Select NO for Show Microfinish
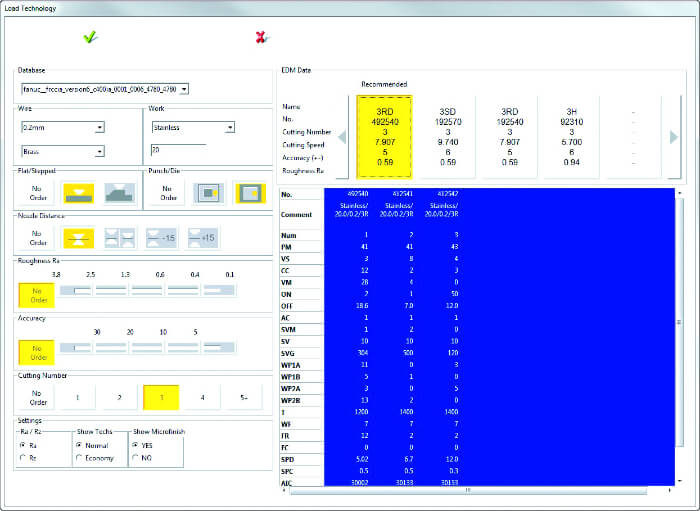The image size is (700, 511). [135, 457]
